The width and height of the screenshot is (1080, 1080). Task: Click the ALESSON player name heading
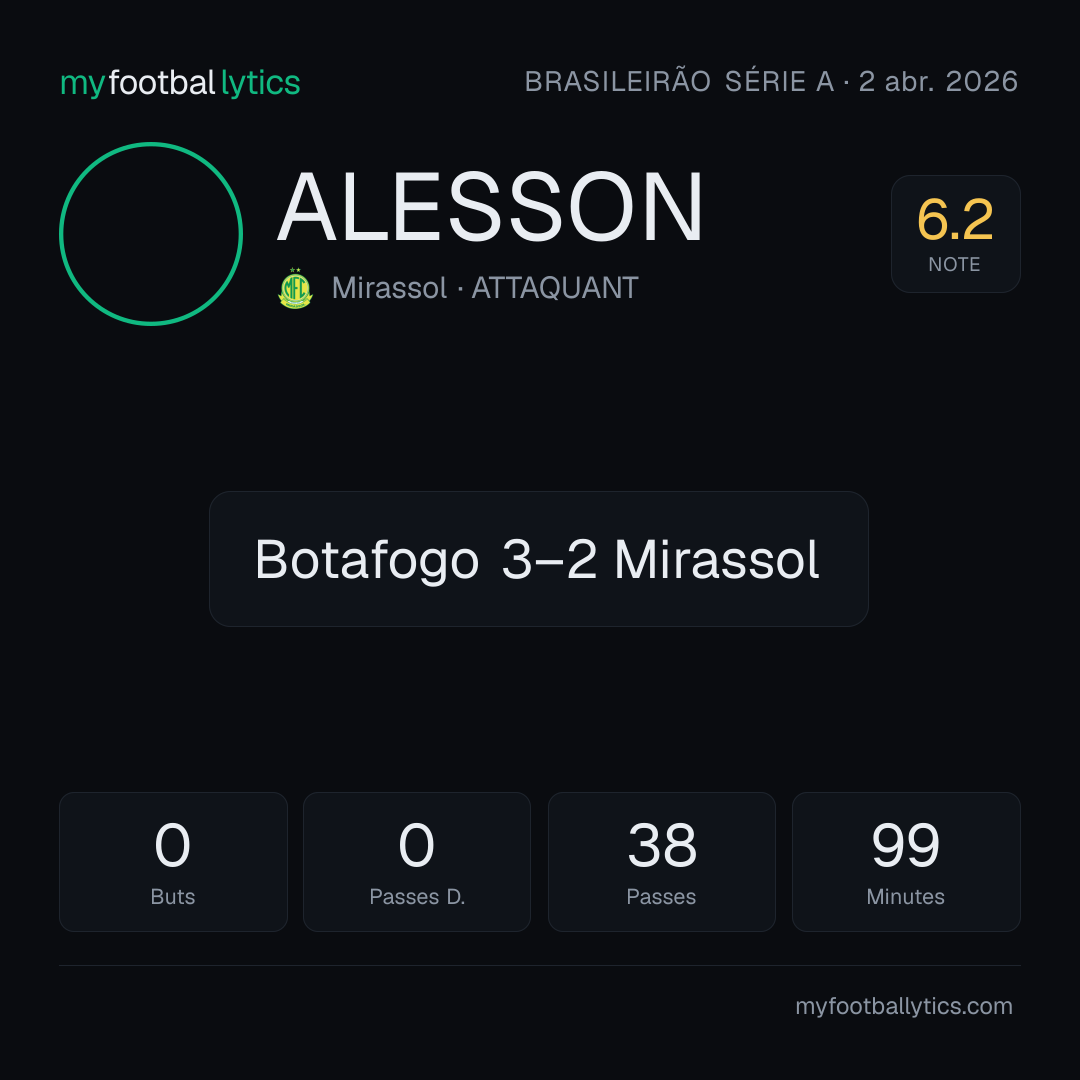[490, 207]
